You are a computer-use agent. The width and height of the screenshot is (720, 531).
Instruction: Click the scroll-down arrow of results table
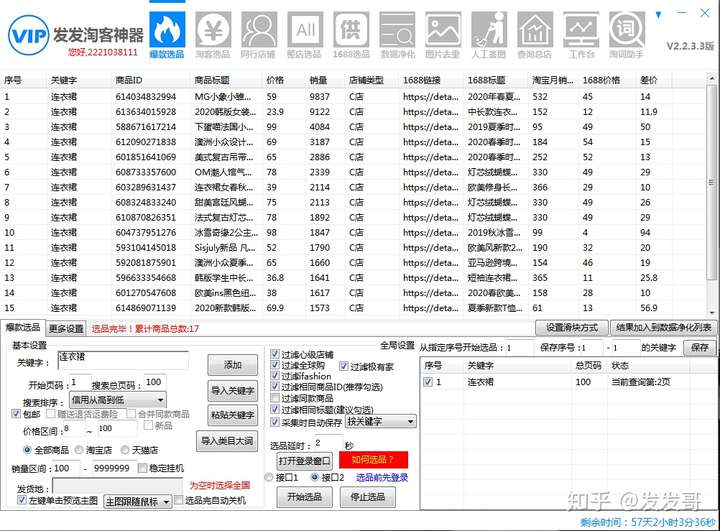pyautogui.click(x=712, y=313)
